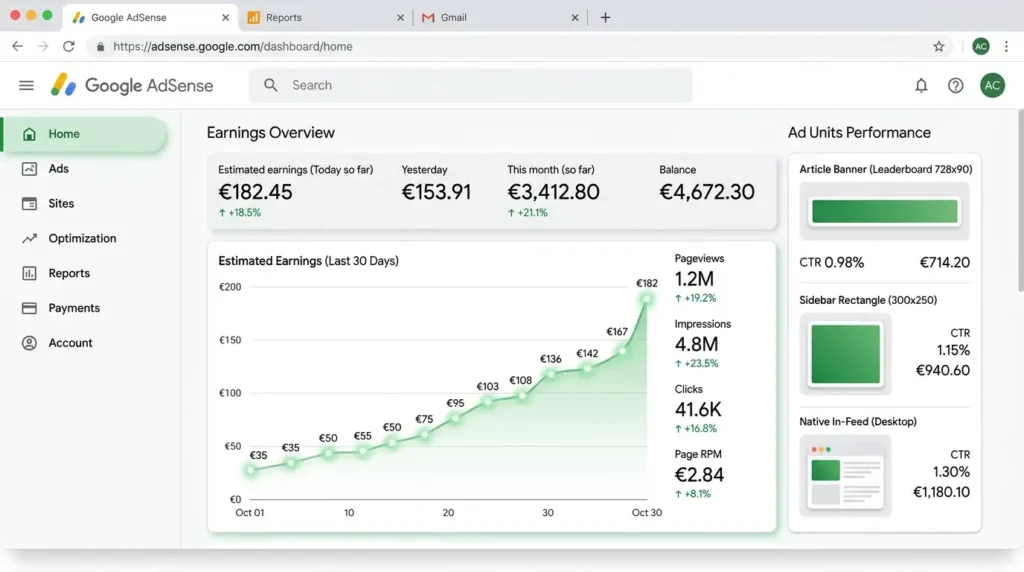Click the €95 chart data point
This screenshot has width=1024, height=572.
455,418
